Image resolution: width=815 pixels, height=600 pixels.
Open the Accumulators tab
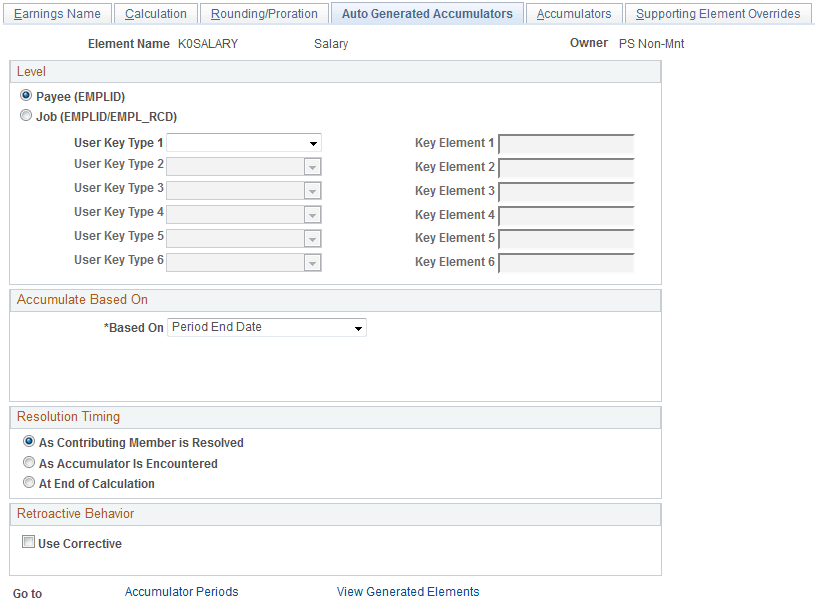574,13
